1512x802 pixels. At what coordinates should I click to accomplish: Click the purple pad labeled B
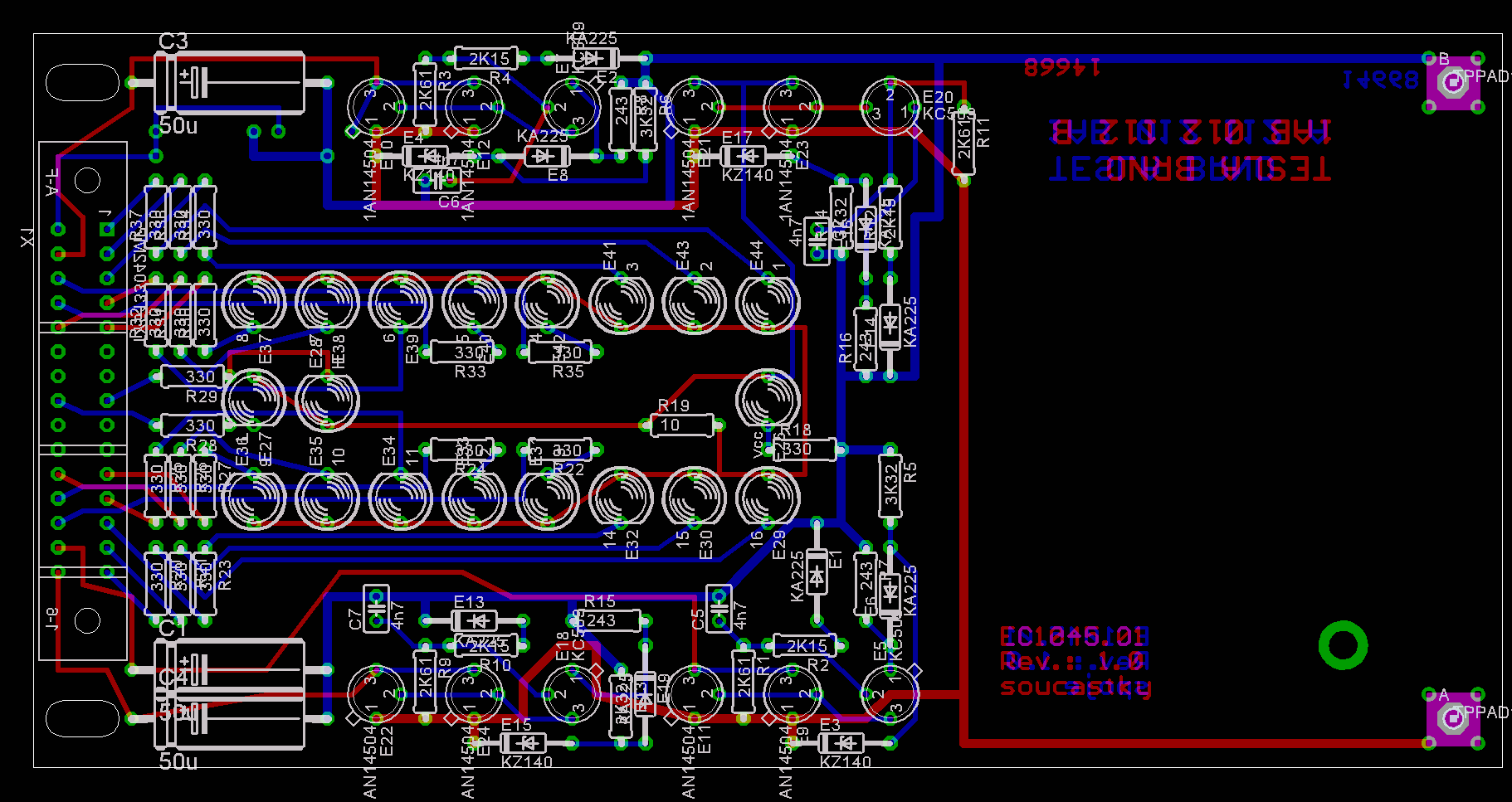click(x=1452, y=82)
